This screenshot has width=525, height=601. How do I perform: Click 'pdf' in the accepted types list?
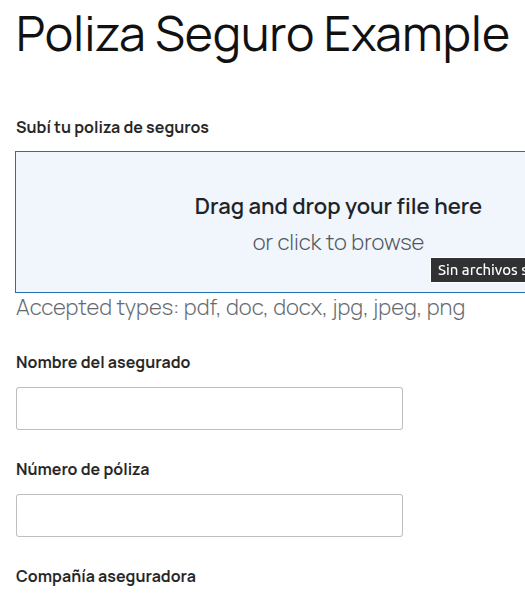point(202,308)
